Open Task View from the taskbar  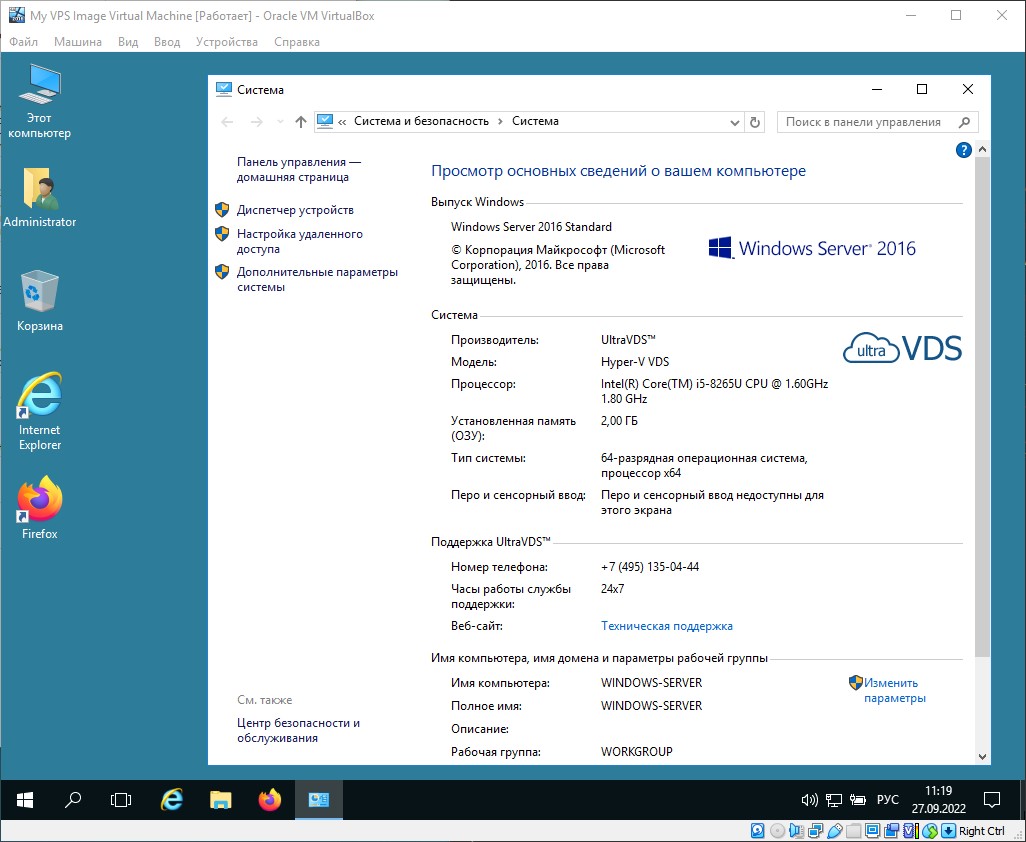[121, 800]
